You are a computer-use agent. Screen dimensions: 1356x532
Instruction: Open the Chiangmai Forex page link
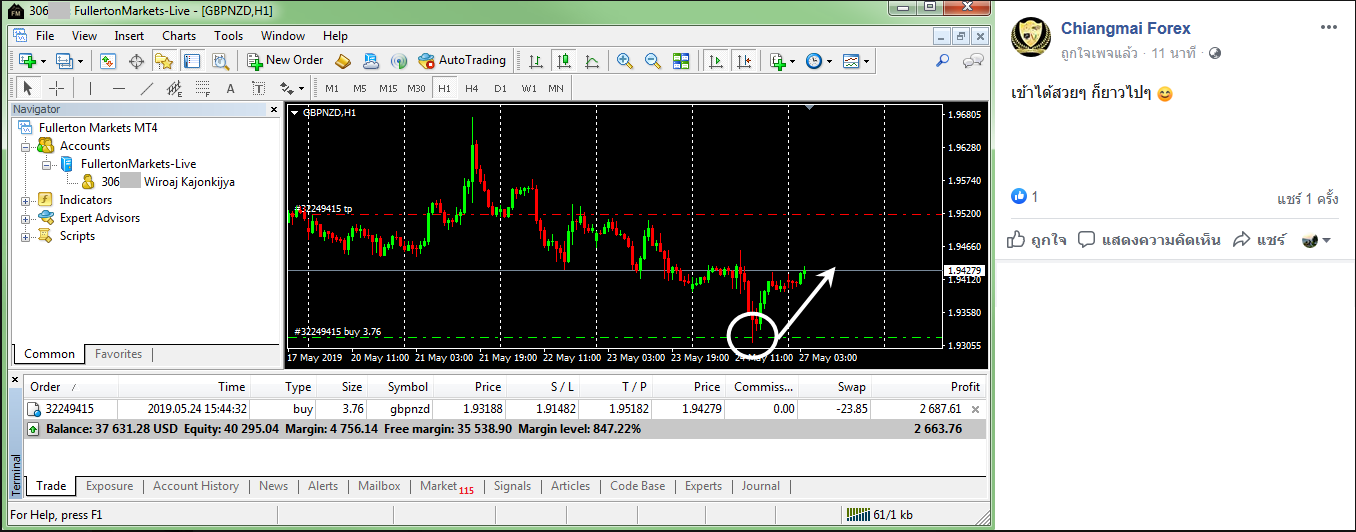click(x=1126, y=28)
